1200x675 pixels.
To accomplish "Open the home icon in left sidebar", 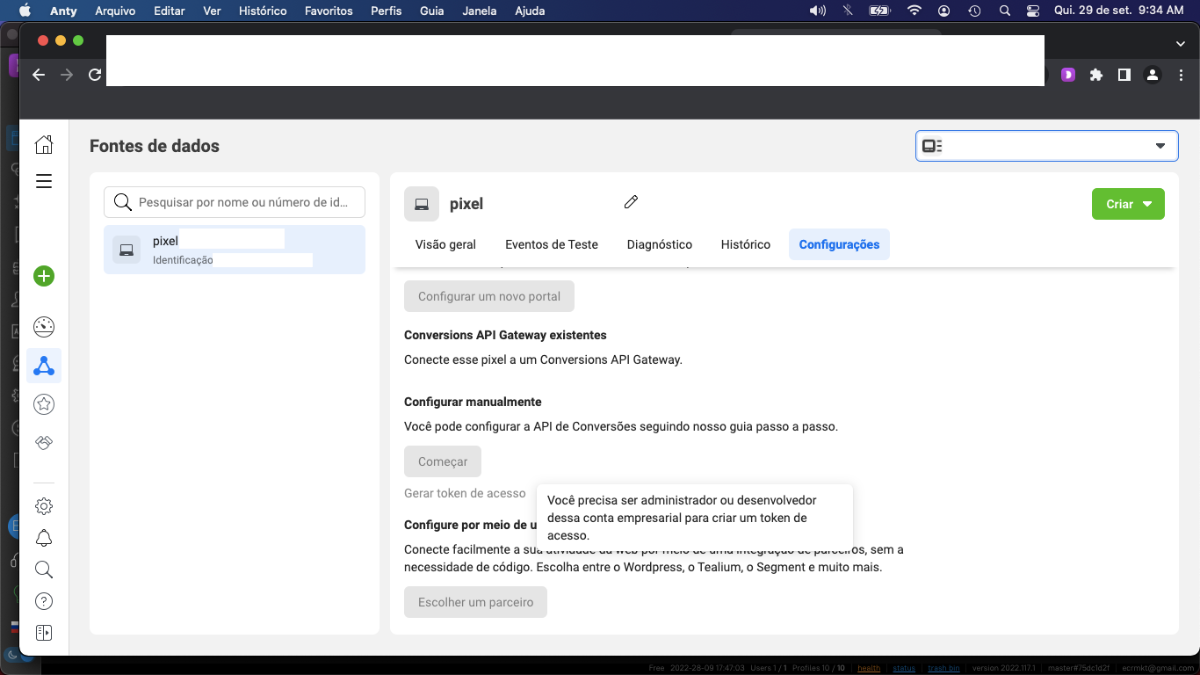I will pyautogui.click(x=44, y=145).
